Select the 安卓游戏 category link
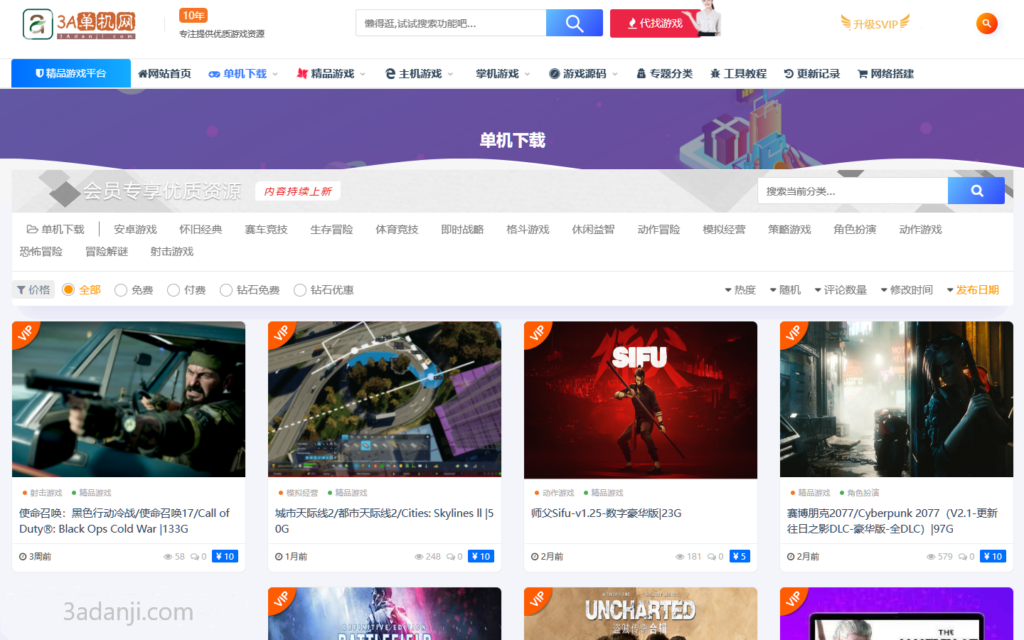1024x640 pixels. (x=135, y=229)
